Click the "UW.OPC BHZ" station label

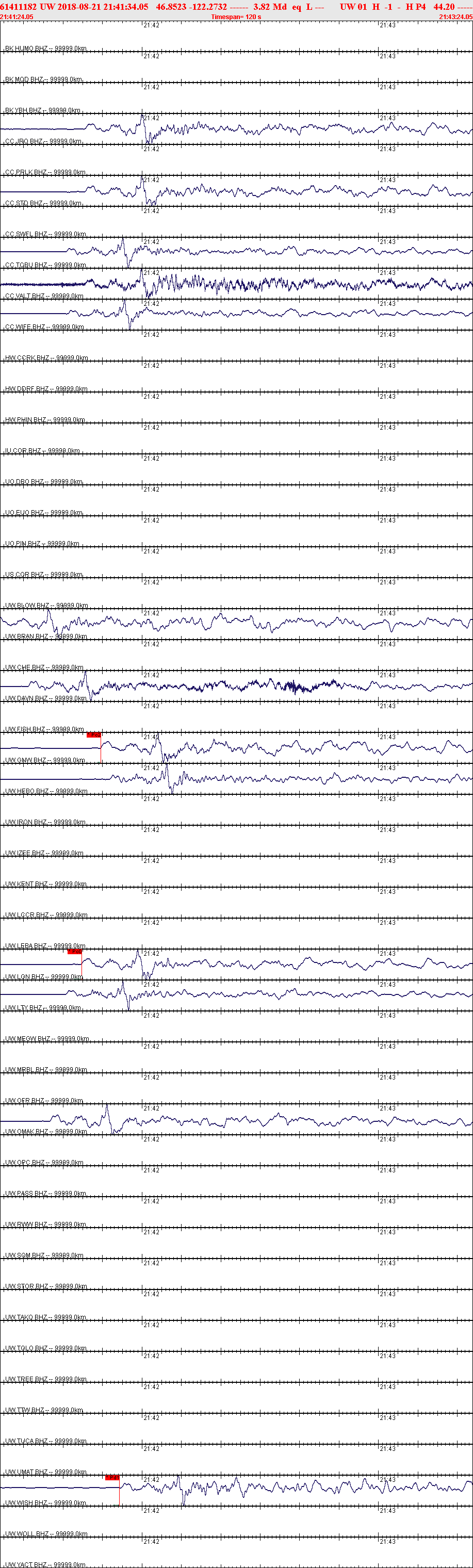25,1163
